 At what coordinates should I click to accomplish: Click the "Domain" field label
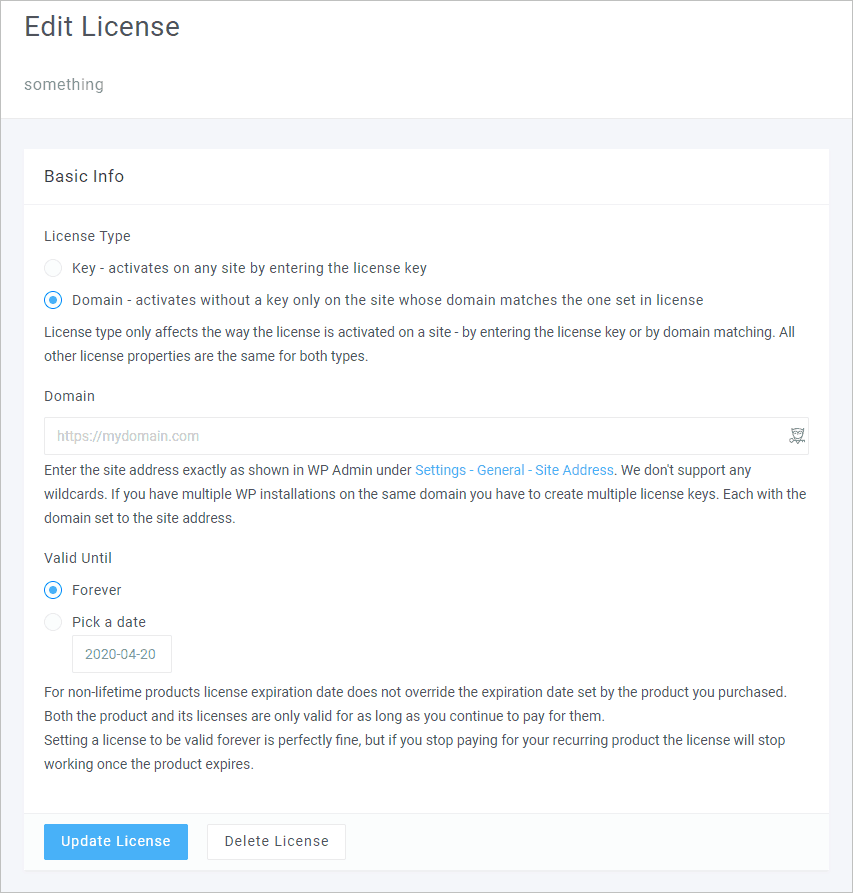[69, 396]
